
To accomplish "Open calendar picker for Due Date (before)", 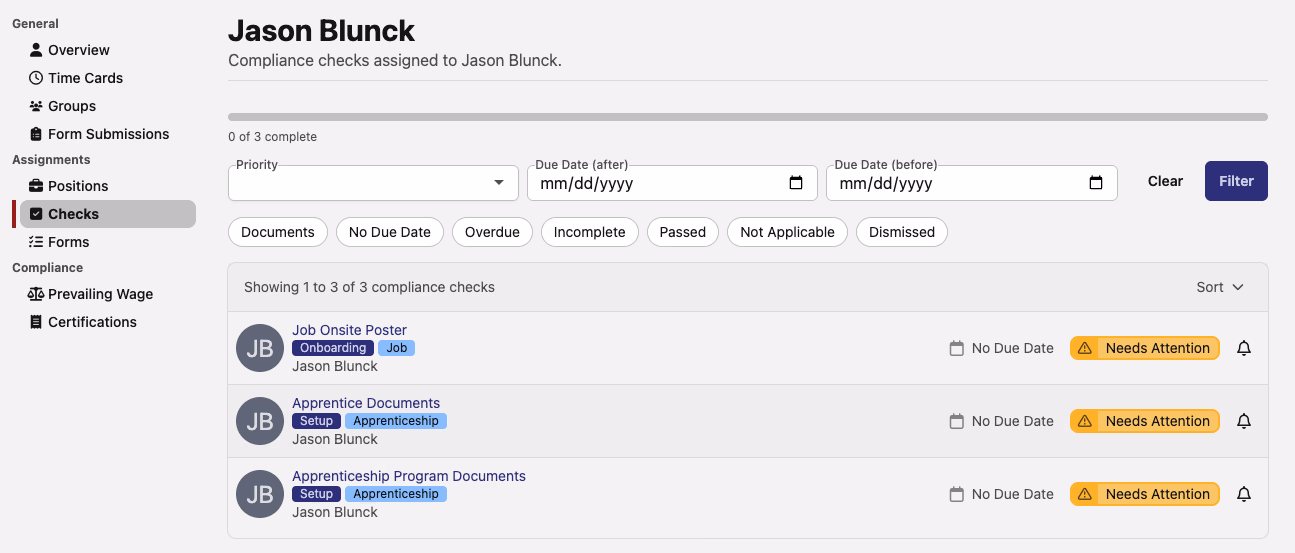I will [1096, 183].
